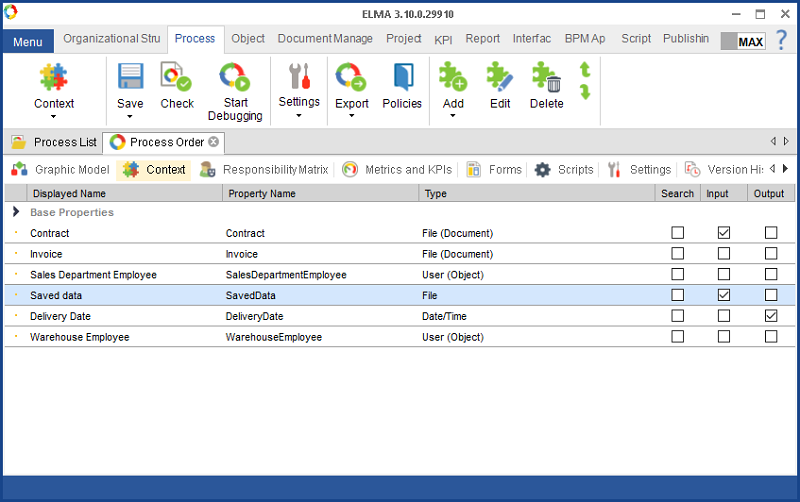
Task: Expand the Base Properties group
Action: tap(16, 212)
